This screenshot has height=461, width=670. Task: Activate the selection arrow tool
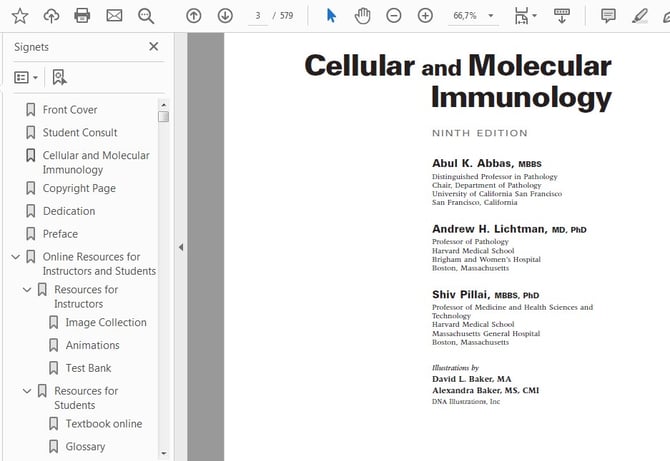[x=331, y=16]
